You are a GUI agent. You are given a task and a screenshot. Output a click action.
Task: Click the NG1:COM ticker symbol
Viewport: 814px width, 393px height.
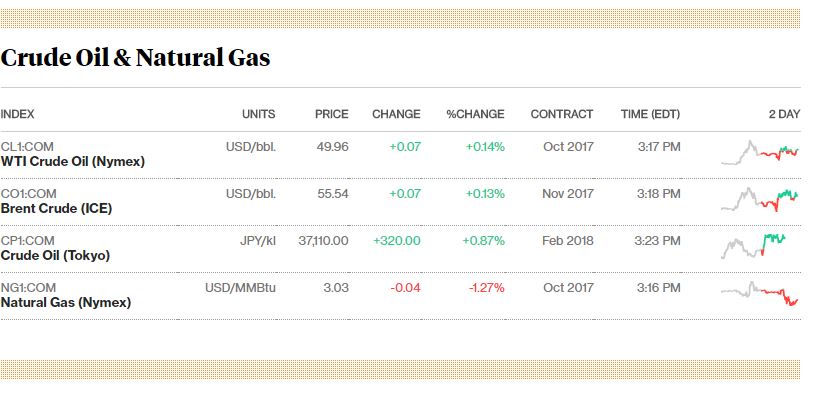tap(28, 287)
